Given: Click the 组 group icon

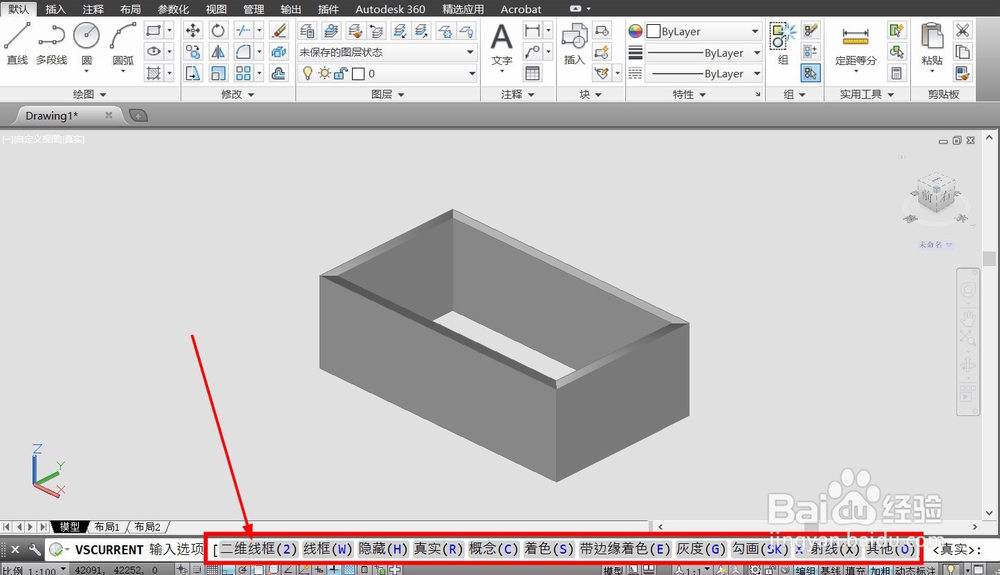Looking at the screenshot, I should click(x=783, y=43).
